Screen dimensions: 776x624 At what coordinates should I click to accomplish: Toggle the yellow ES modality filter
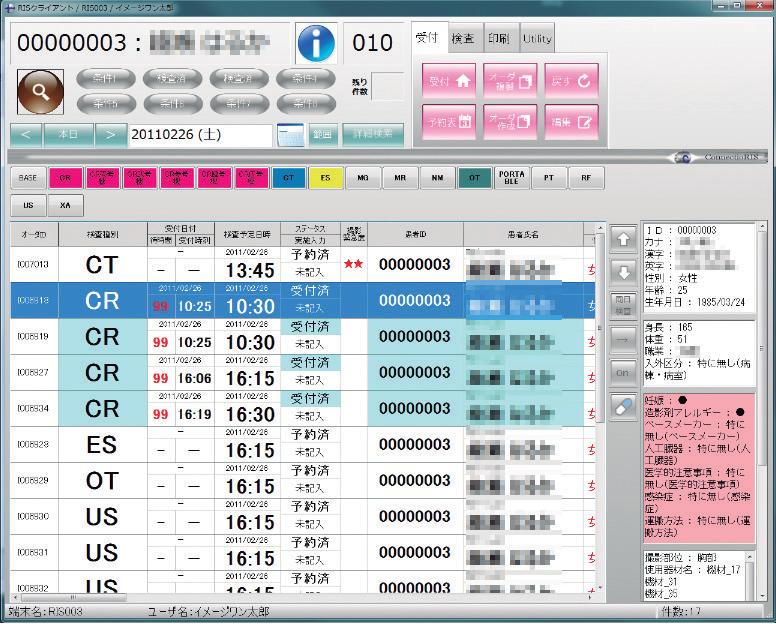[325, 178]
